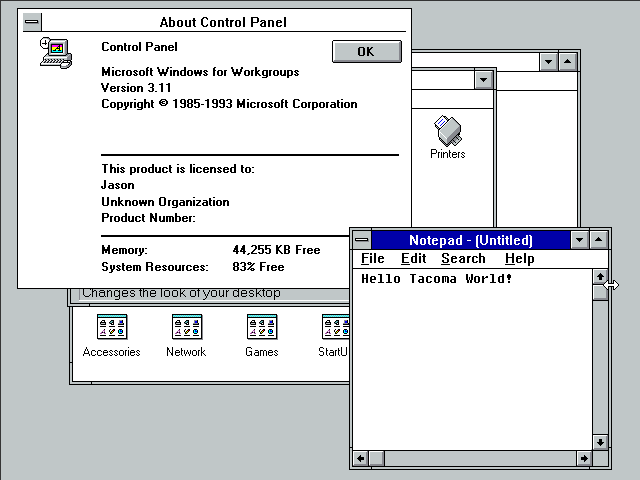Image resolution: width=640 pixels, height=480 pixels.
Task: Click Notepad vertical scrollbar up arrow
Action: 600,277
